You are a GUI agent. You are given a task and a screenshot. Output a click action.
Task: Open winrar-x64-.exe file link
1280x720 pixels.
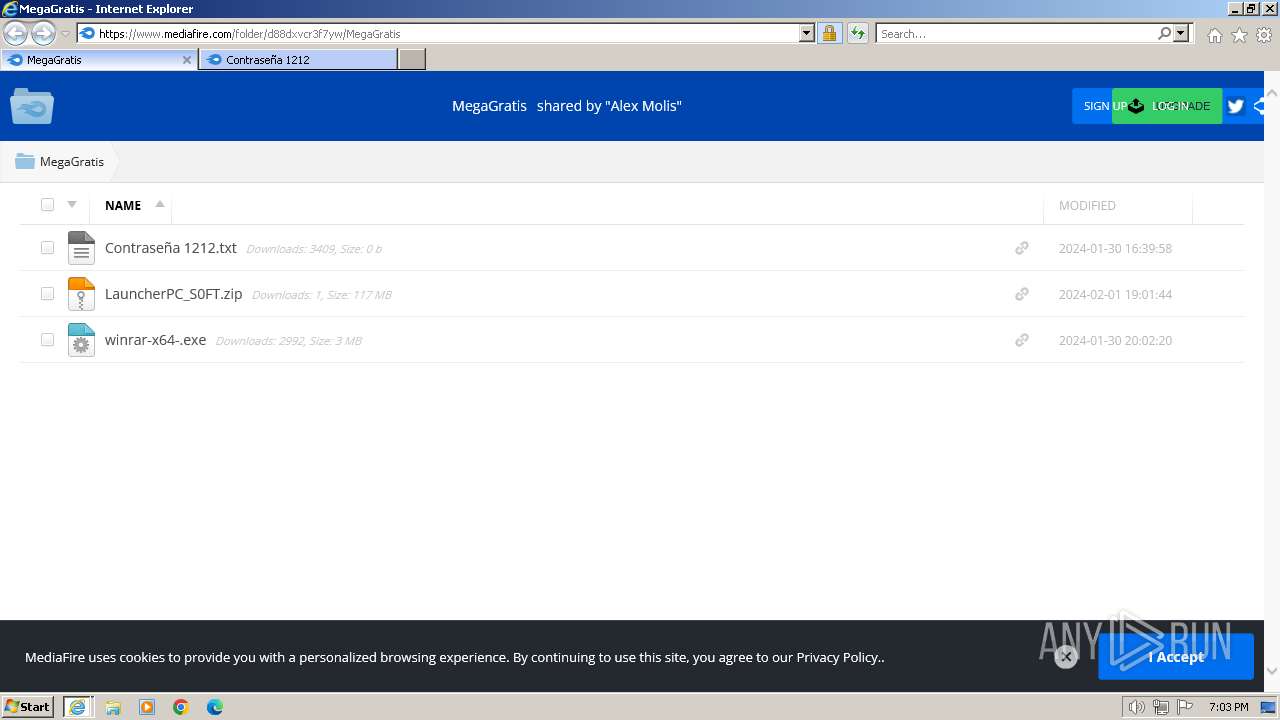point(156,340)
